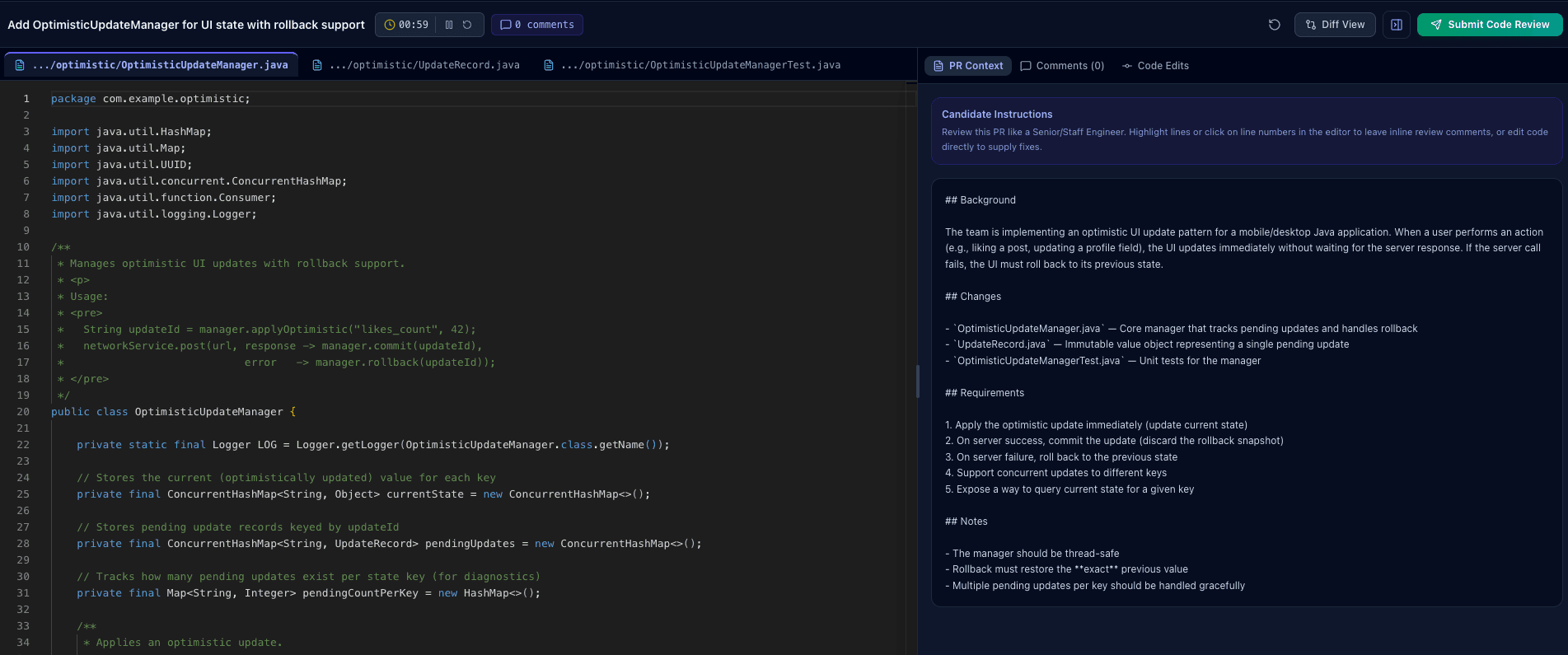Viewport: 1568px width, 655px height.
Task: Click the commit icon in Code Edits tab
Action: click(1127, 66)
